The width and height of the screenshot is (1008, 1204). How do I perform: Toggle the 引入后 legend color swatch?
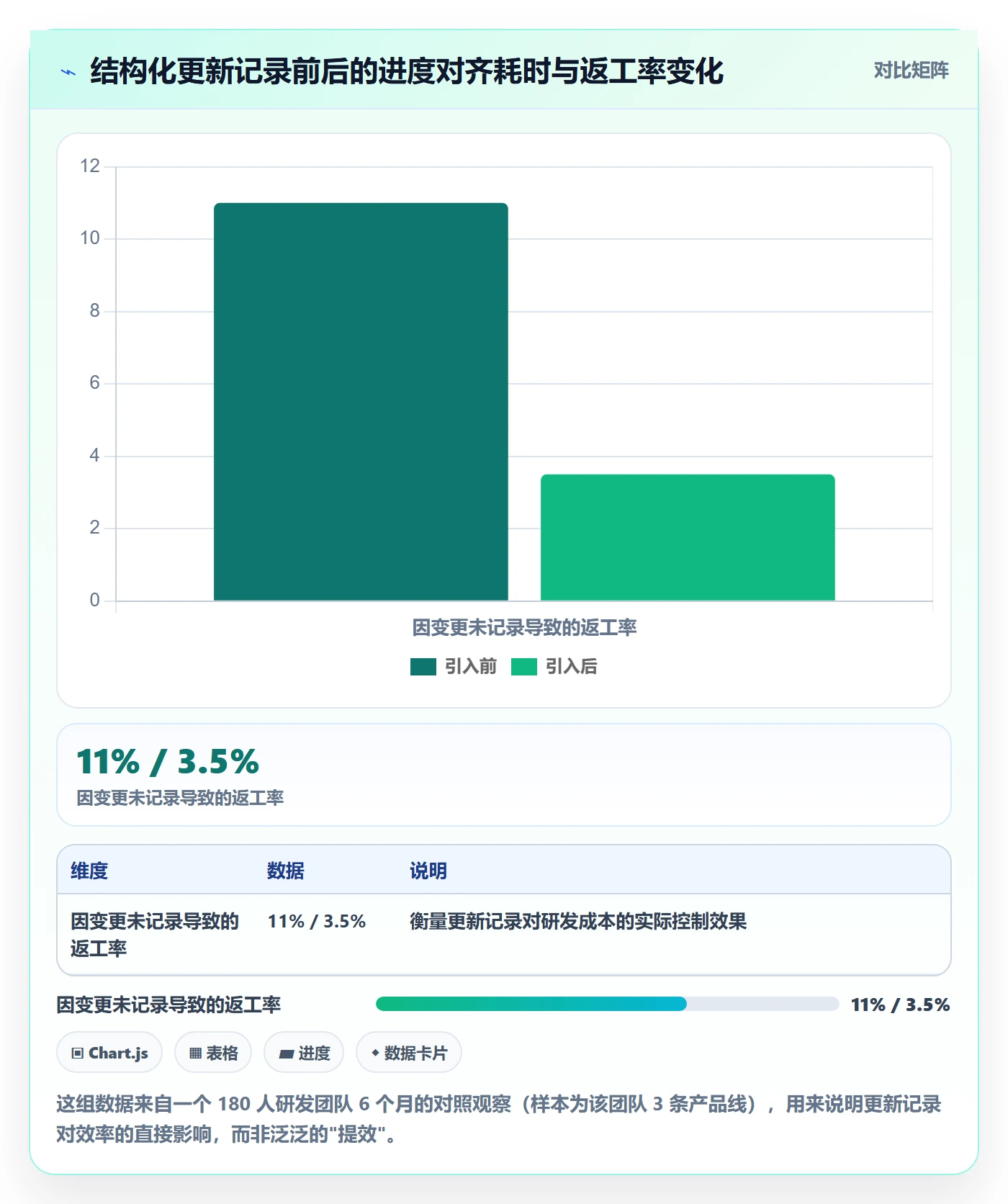pyautogui.click(x=524, y=667)
